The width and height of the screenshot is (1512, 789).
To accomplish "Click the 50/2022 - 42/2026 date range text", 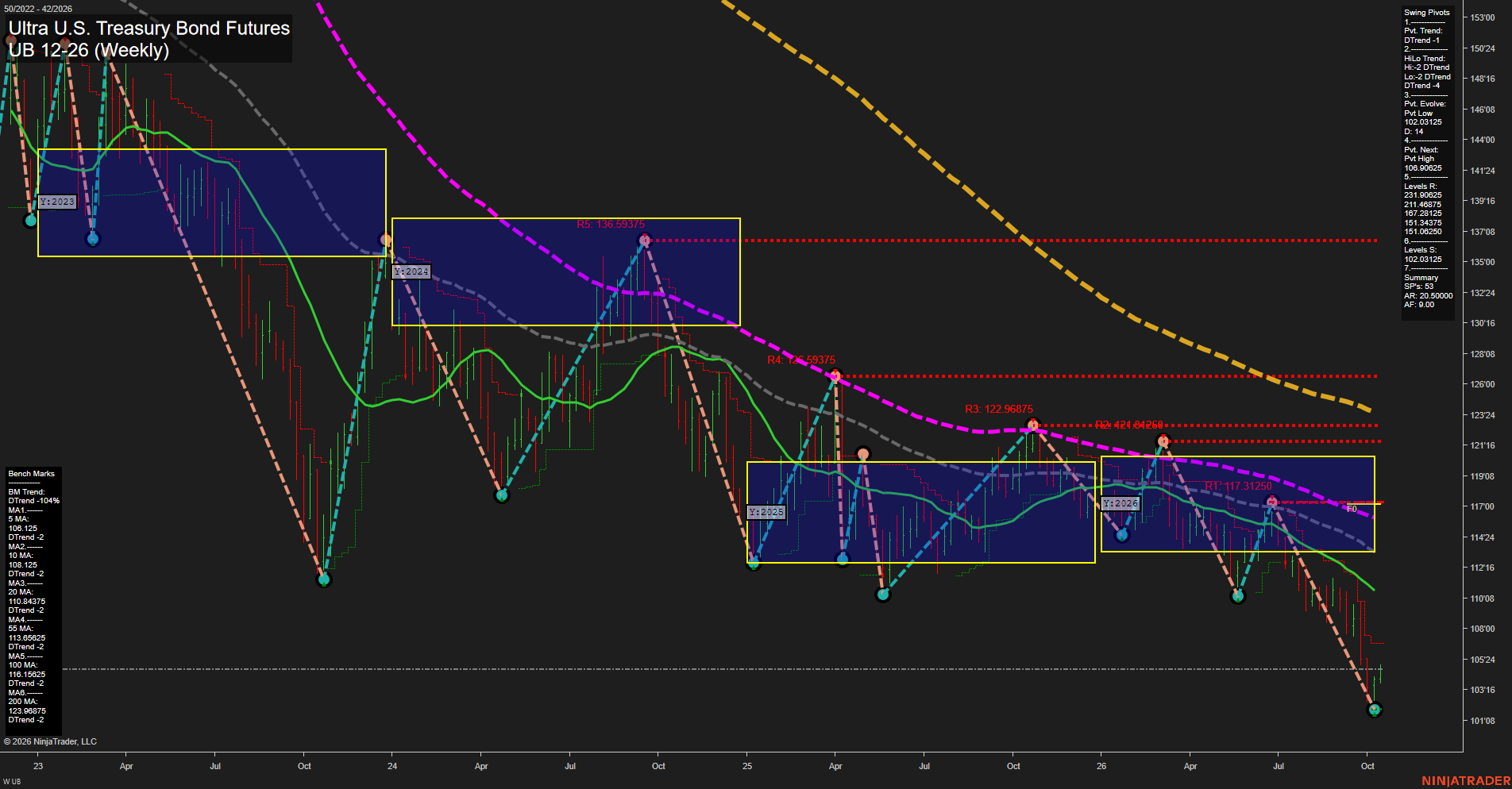I will tap(37, 9).
